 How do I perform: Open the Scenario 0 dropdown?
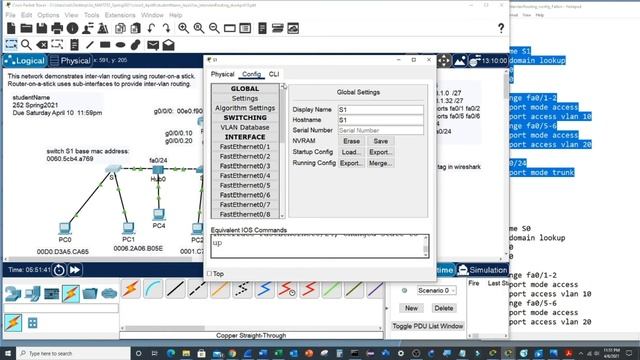tap(436, 291)
